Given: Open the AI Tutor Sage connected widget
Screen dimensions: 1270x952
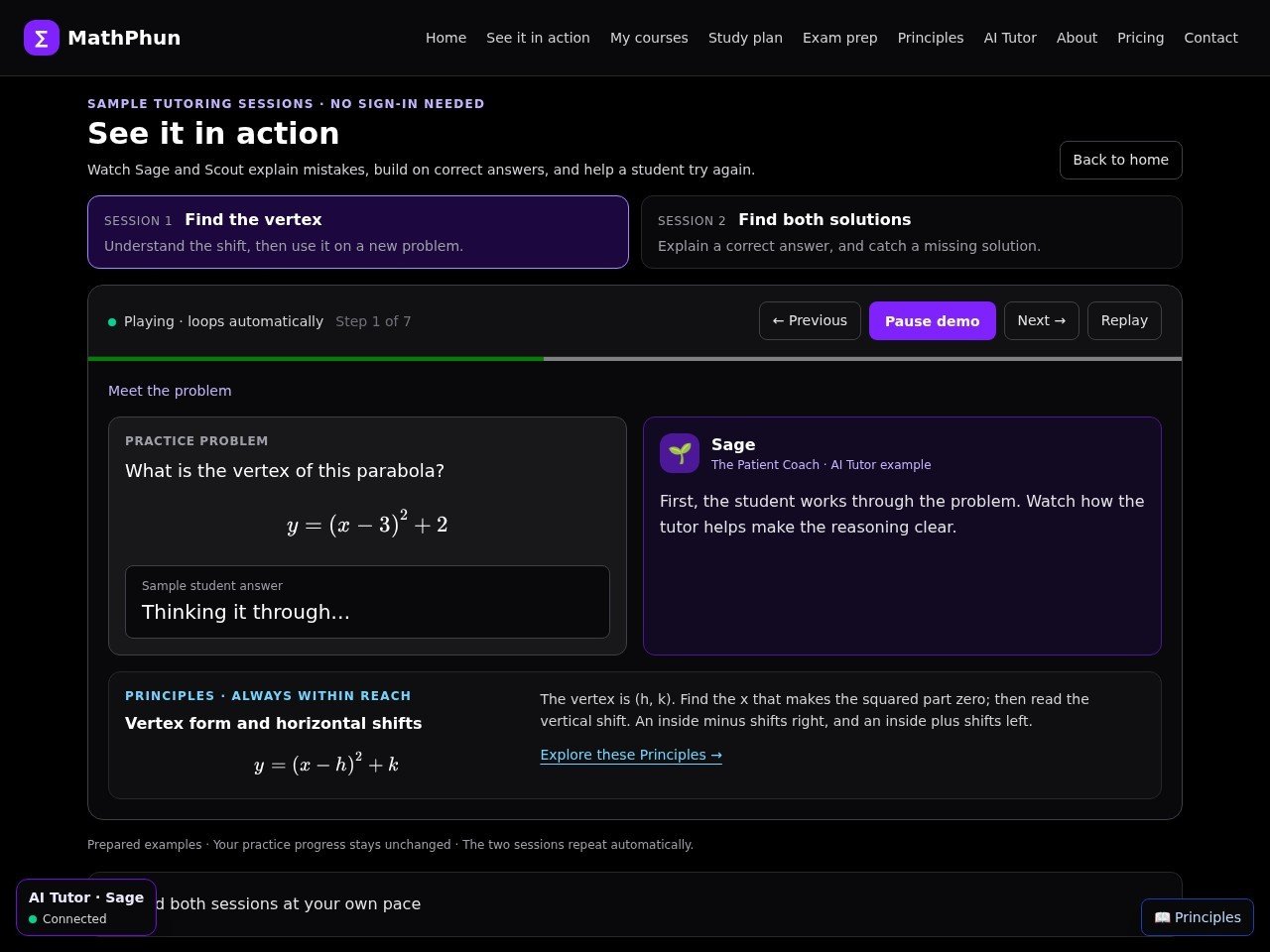Looking at the screenshot, I should tap(86, 907).
